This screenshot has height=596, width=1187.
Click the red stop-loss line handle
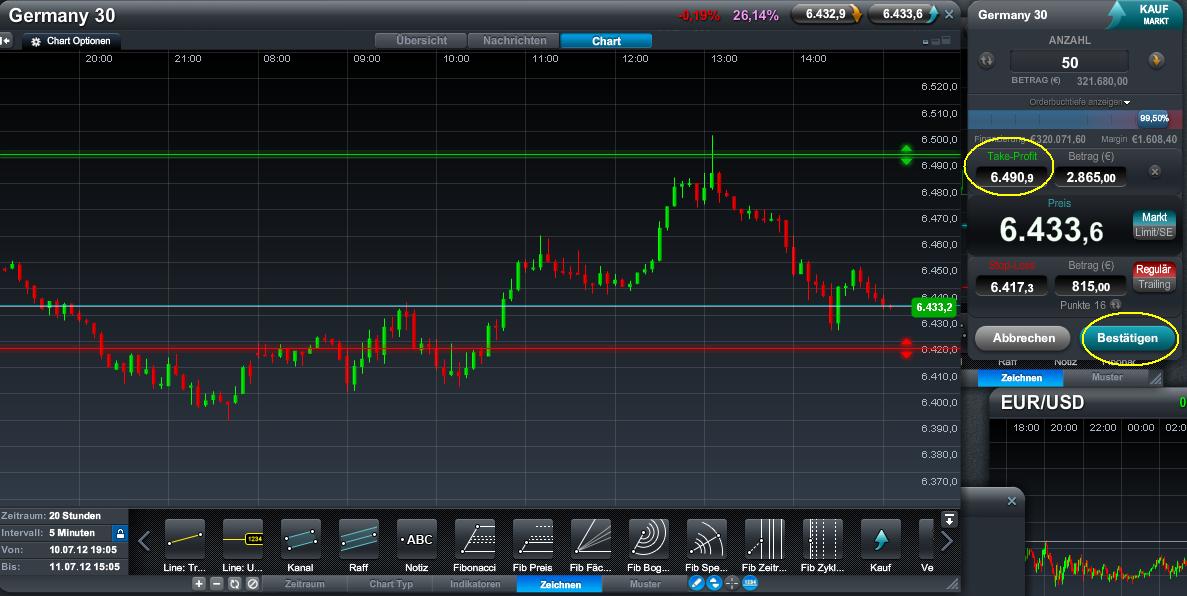coord(906,348)
